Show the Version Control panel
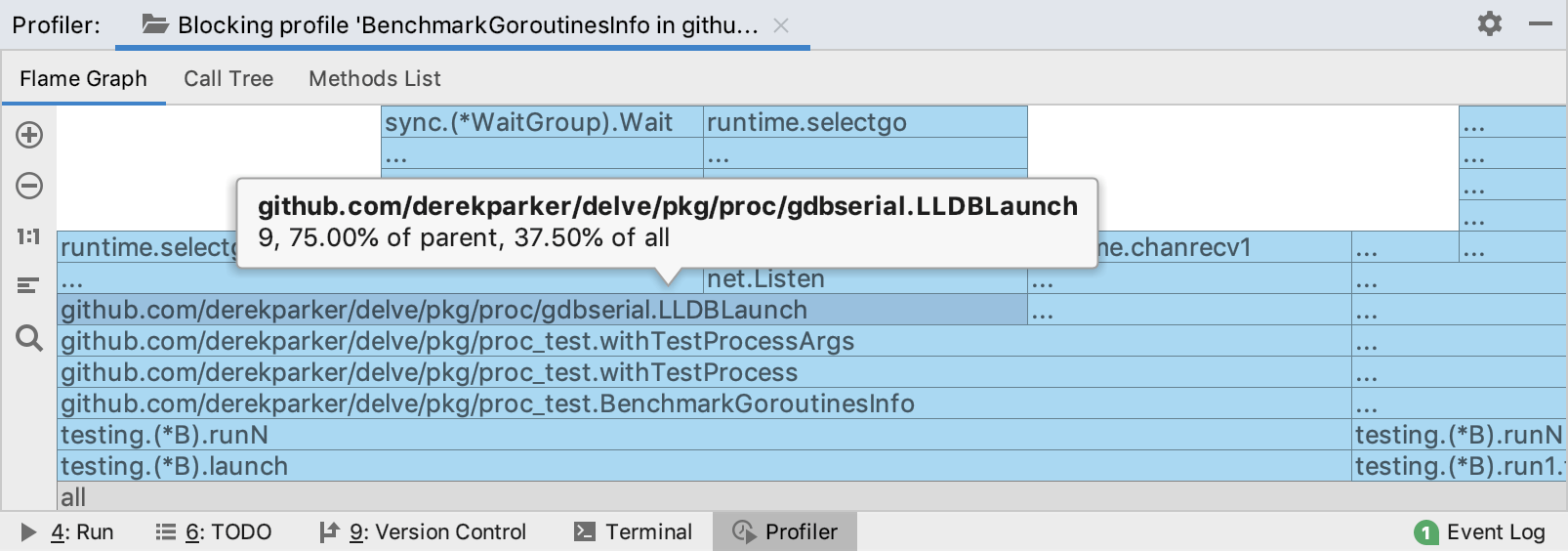1568x551 pixels. click(423, 532)
